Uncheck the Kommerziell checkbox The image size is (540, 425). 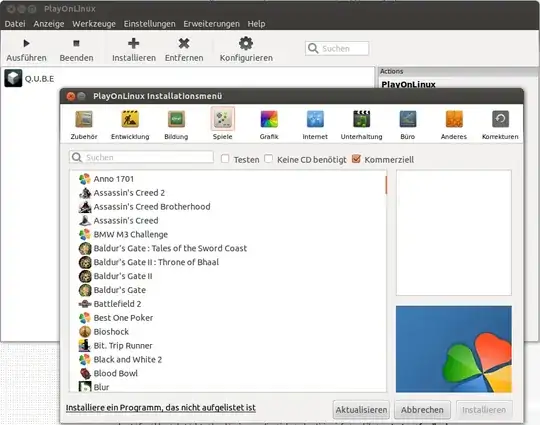(356, 159)
